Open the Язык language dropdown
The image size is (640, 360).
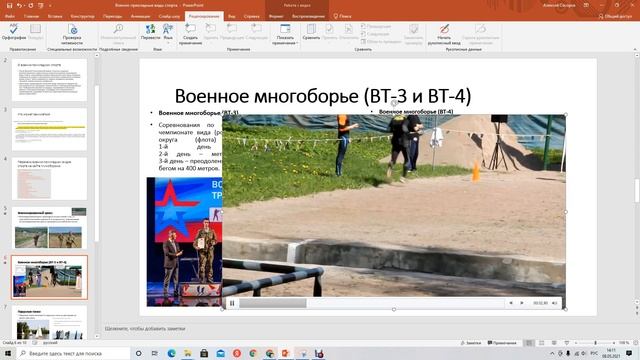(x=168, y=33)
